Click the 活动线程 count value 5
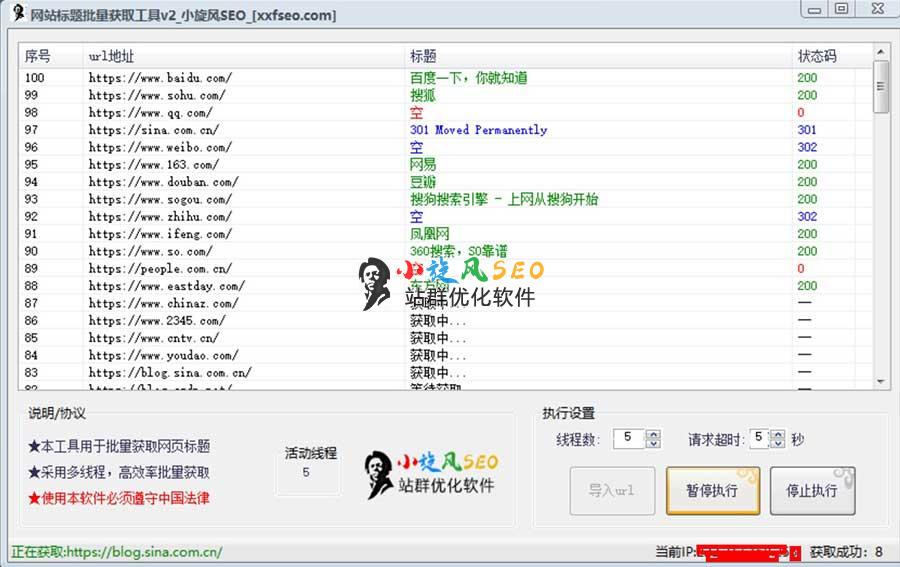The width and height of the screenshot is (900, 567). pos(306,472)
